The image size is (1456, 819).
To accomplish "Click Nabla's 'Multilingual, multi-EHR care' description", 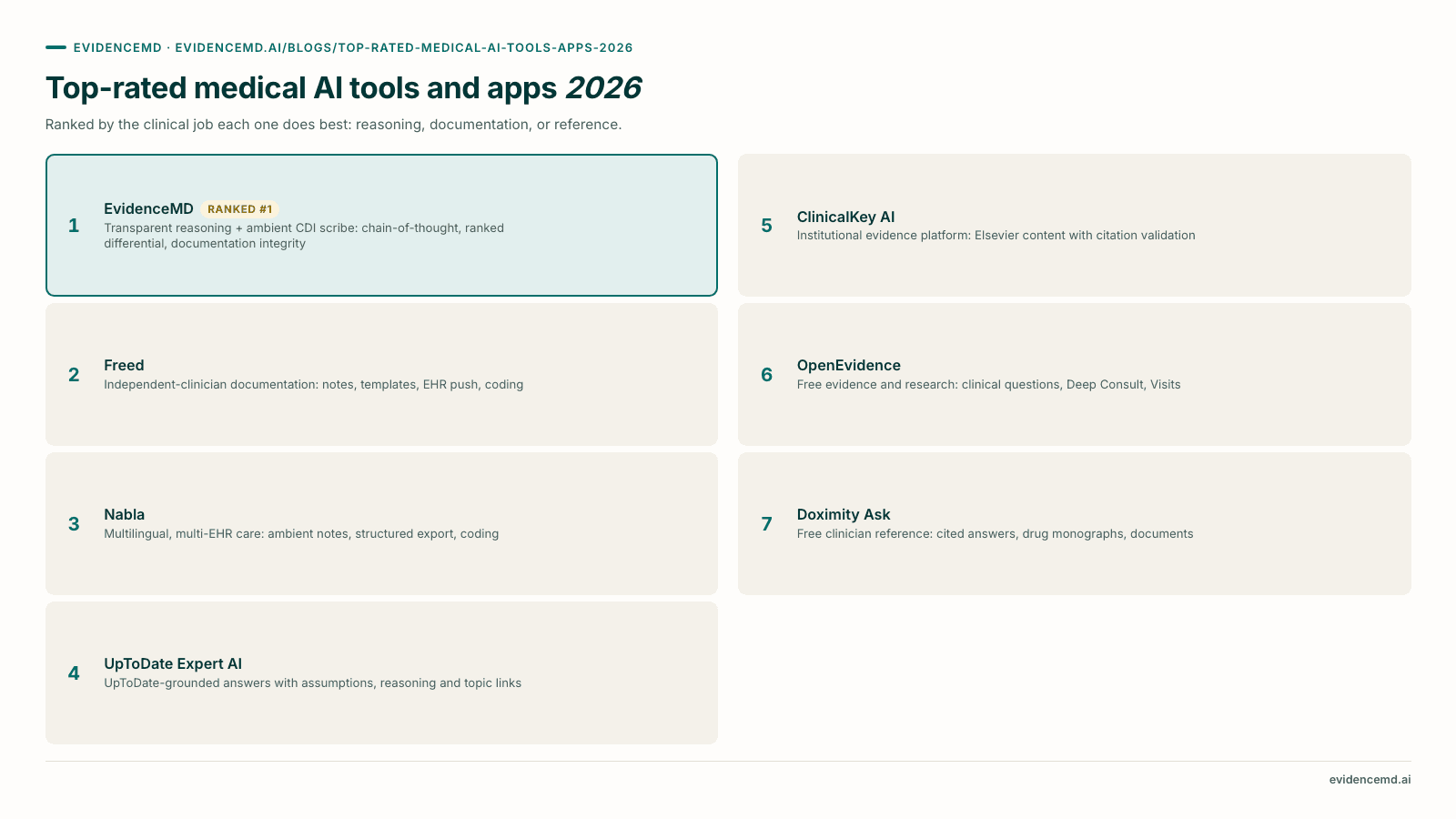I will [301, 533].
